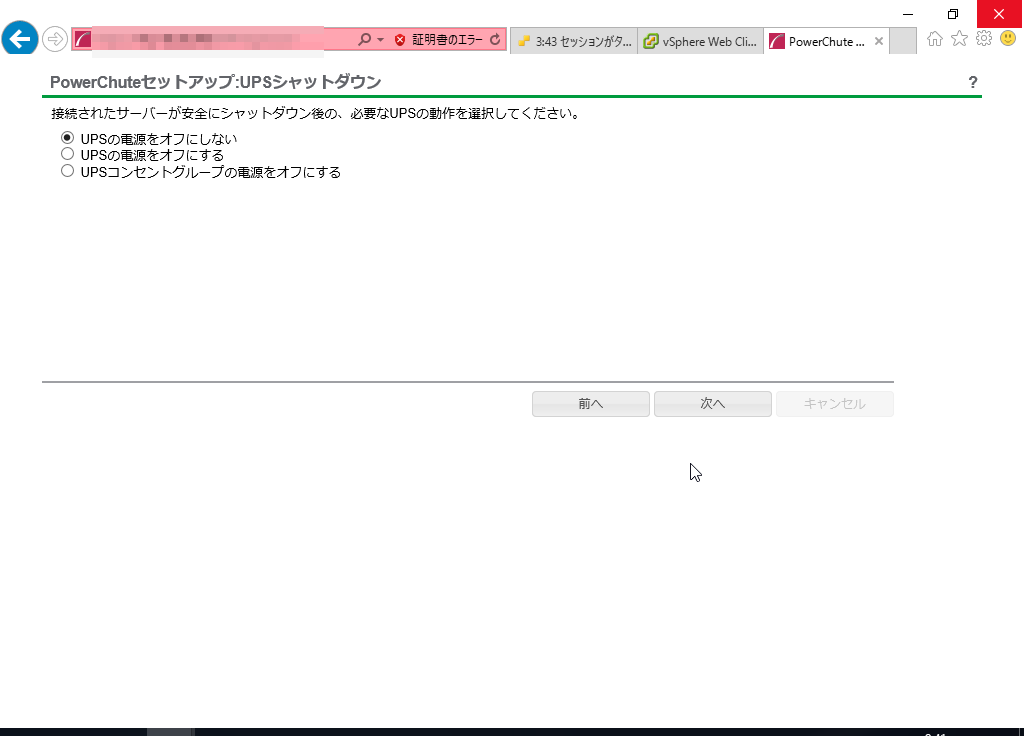Image resolution: width=1024 pixels, height=736 pixels.
Task: Switch to the 3:43 セッション tab
Action: click(574, 42)
